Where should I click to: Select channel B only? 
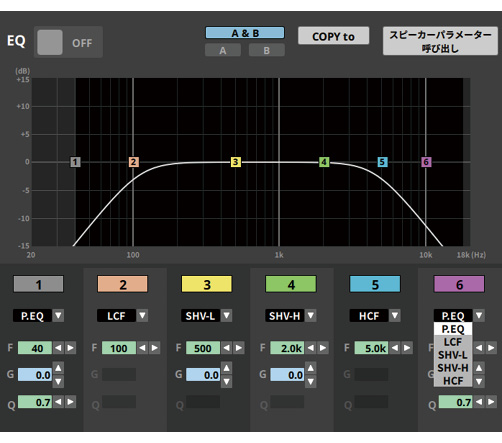tap(267, 50)
